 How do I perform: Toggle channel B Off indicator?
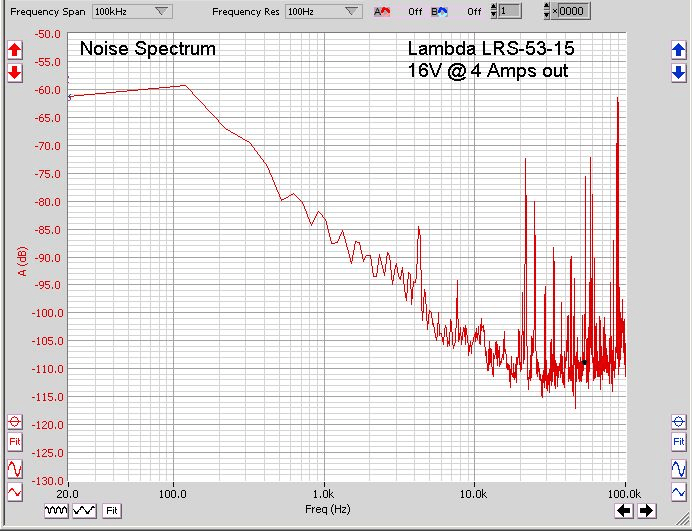(474, 12)
